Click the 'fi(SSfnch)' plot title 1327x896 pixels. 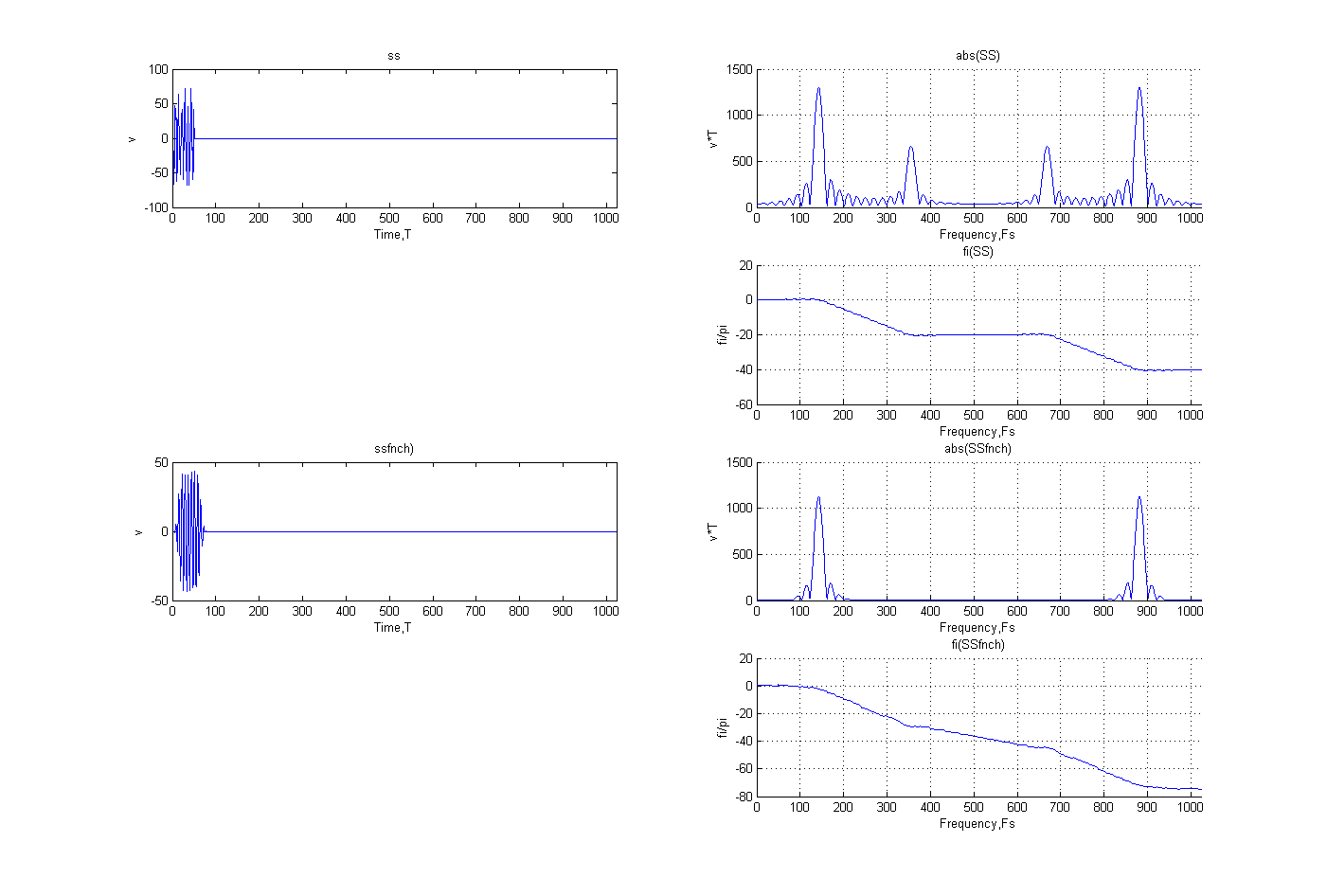(977, 645)
